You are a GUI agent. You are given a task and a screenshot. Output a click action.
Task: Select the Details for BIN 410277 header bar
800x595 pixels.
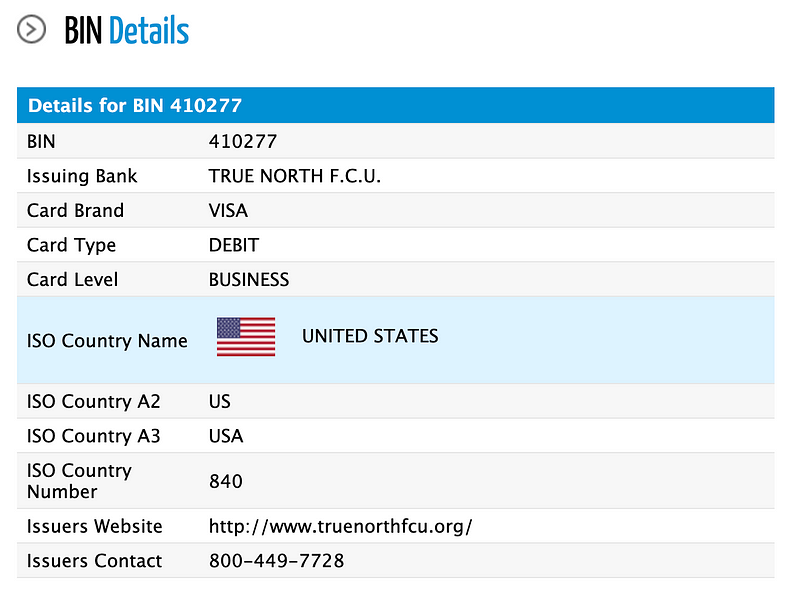click(x=395, y=105)
